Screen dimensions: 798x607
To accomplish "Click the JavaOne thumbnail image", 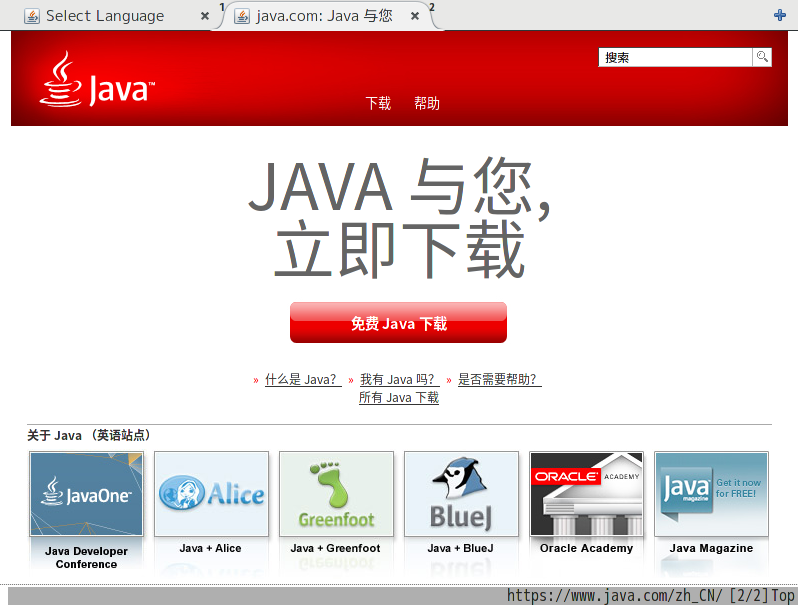I will 87,494.
